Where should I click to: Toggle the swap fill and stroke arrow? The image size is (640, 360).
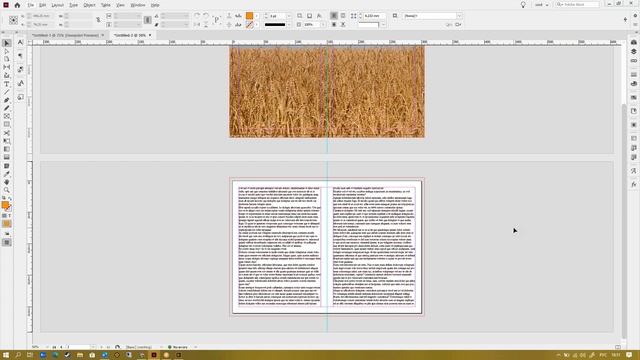coord(10,198)
